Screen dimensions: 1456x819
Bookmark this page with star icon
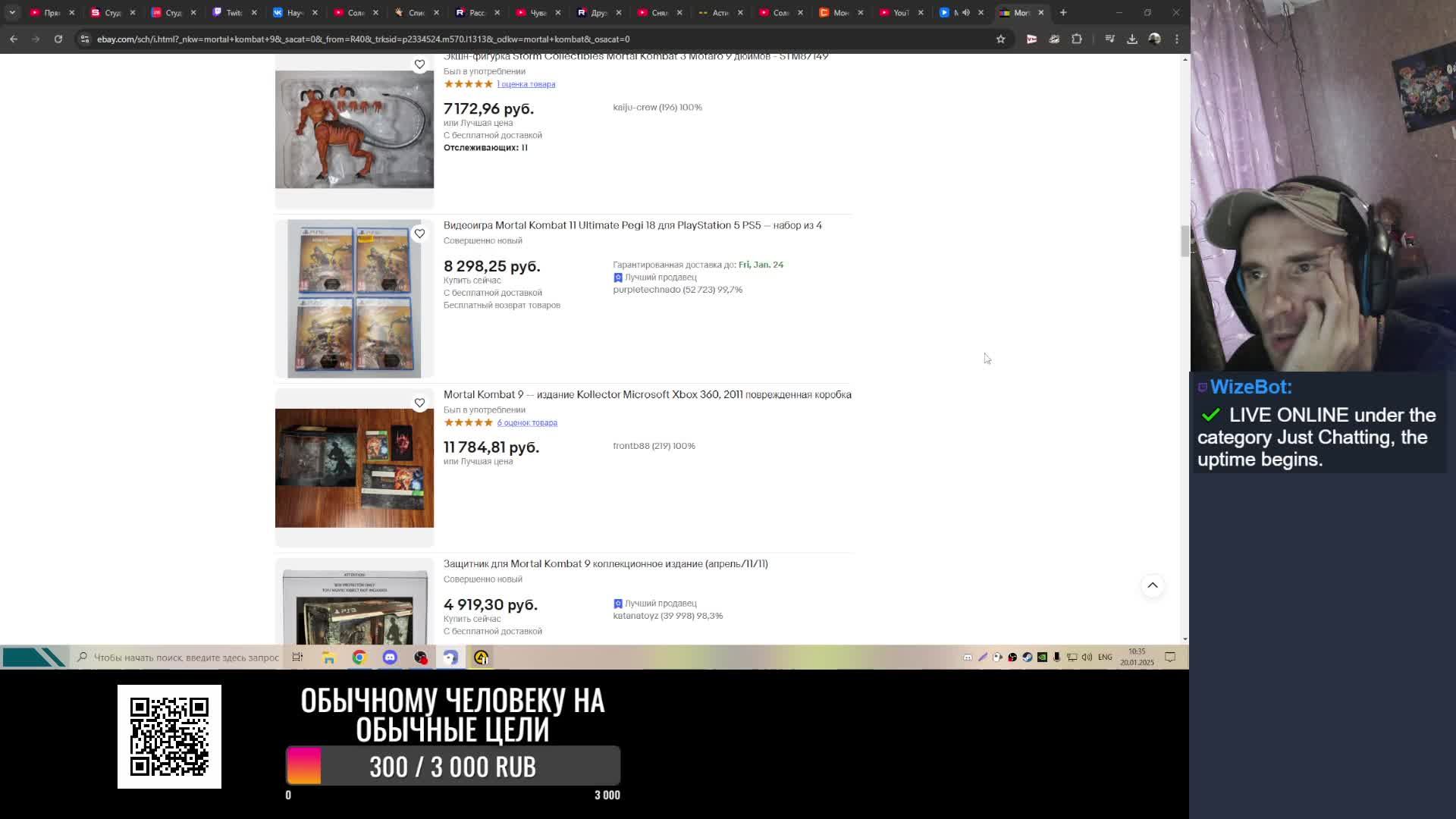[x=1000, y=39]
